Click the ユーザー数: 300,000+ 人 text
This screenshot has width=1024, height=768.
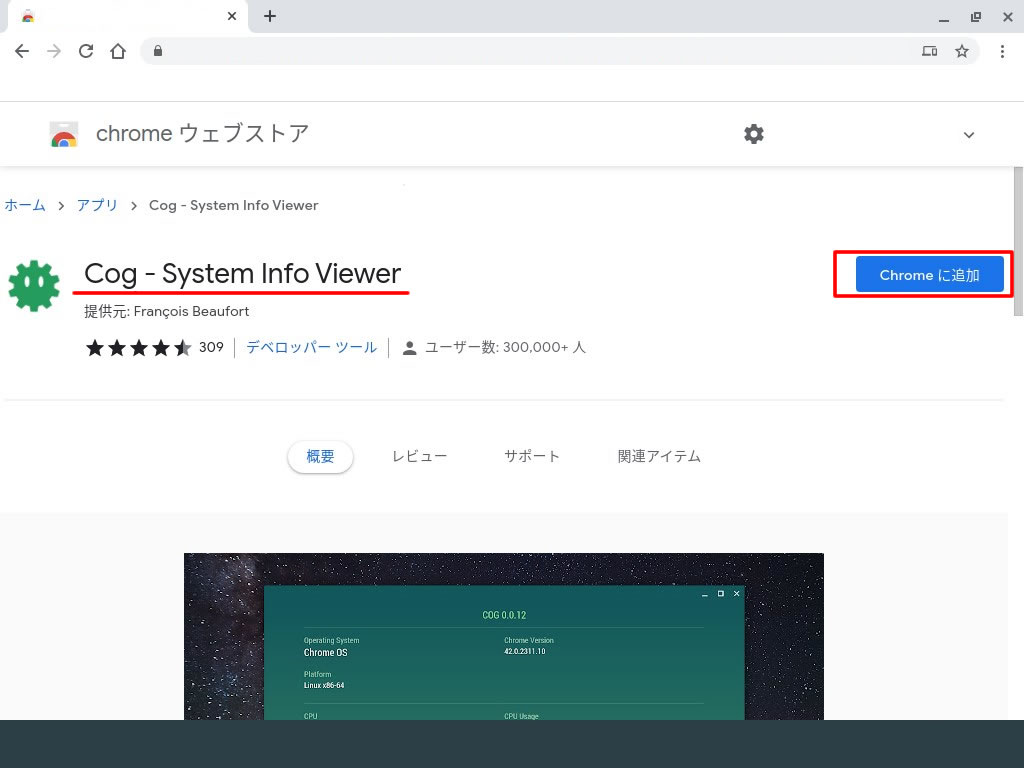(505, 347)
